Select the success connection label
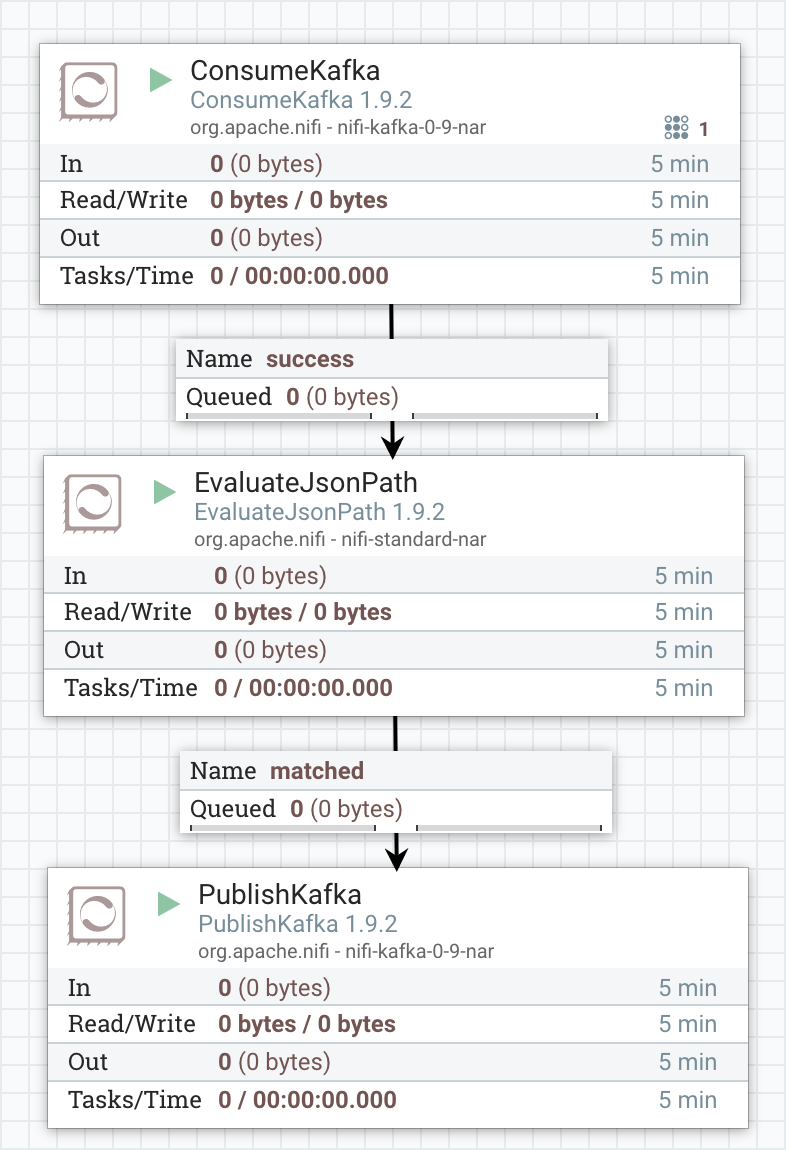This screenshot has width=786, height=1150. [x=309, y=359]
